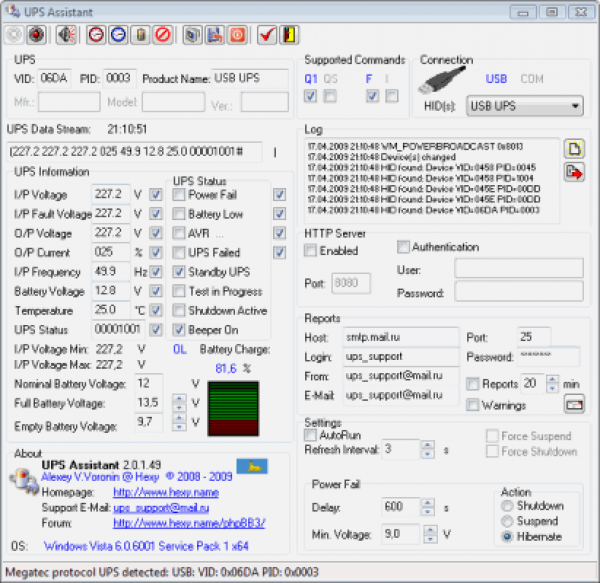Increase the Full Battery Voltage spinner

coord(178,397)
